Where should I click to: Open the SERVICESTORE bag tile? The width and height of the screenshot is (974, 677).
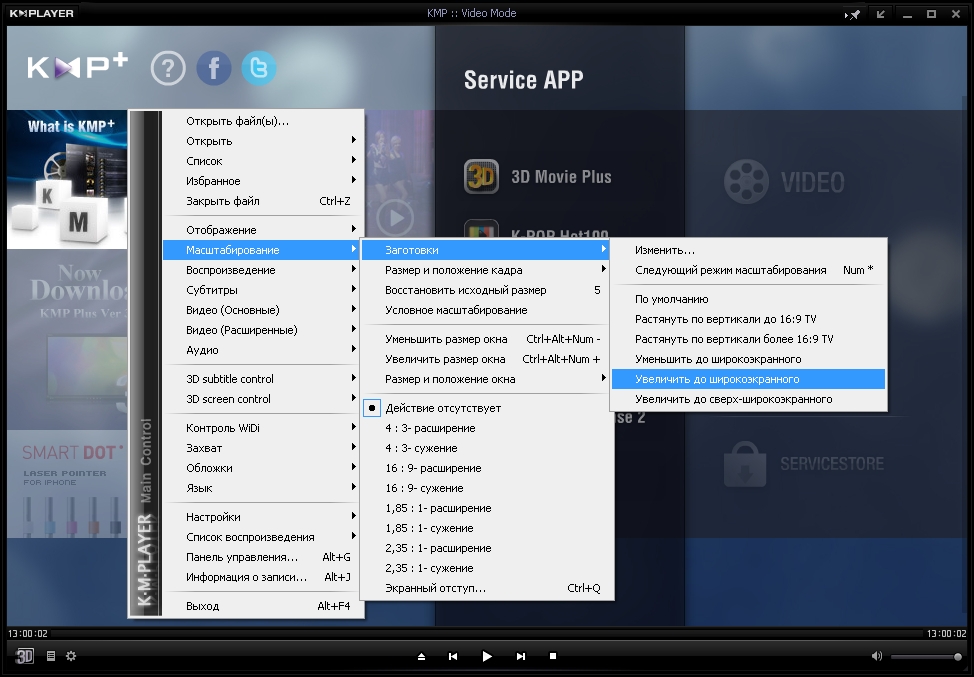tap(804, 463)
